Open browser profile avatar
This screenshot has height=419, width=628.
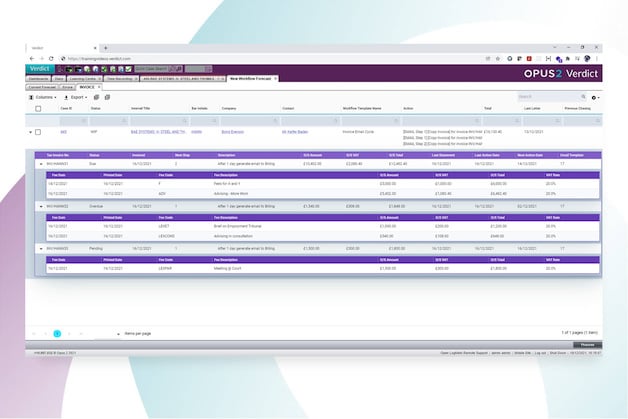[x=587, y=58]
